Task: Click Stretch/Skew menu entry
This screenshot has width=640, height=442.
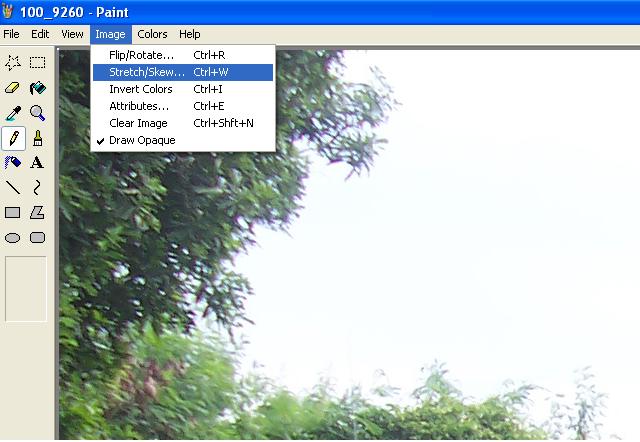Action: (x=183, y=72)
